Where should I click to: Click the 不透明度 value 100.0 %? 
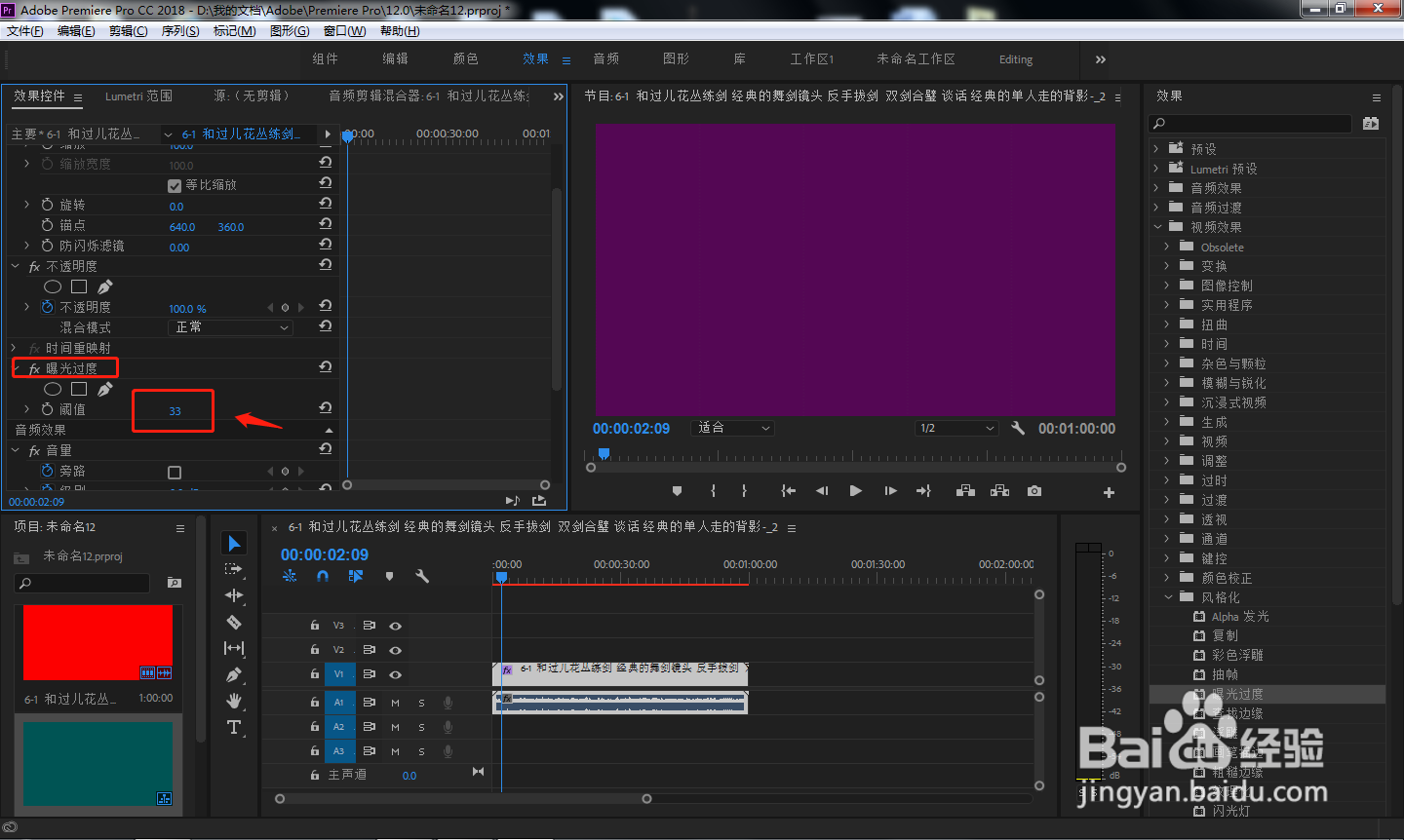point(187,308)
